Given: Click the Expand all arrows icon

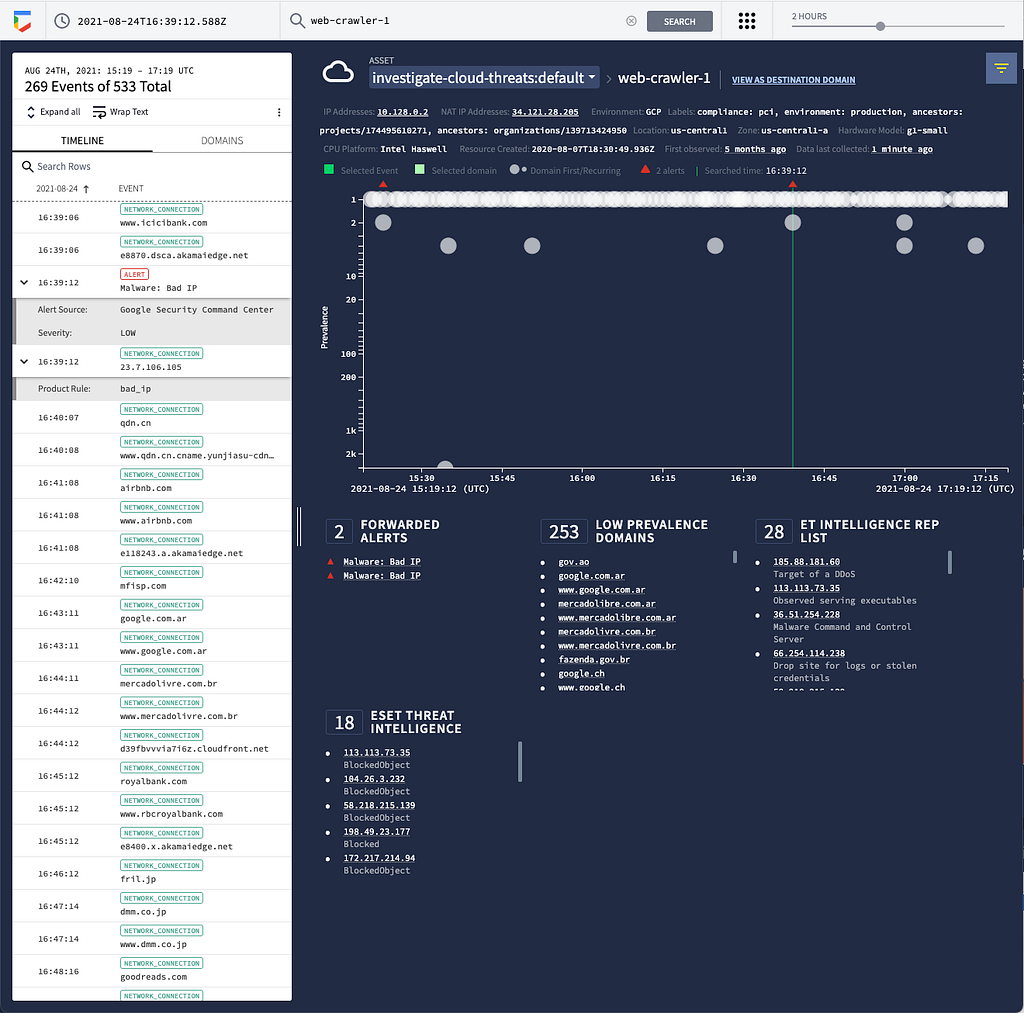Looking at the screenshot, I should click(x=31, y=112).
